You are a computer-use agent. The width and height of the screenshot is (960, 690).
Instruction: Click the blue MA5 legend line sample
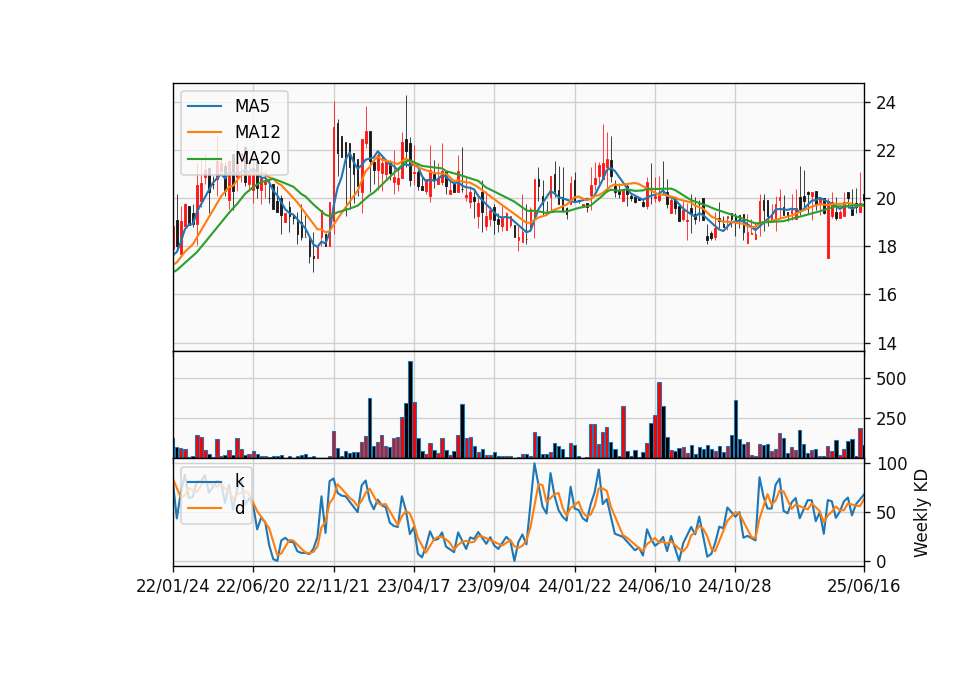click(204, 106)
